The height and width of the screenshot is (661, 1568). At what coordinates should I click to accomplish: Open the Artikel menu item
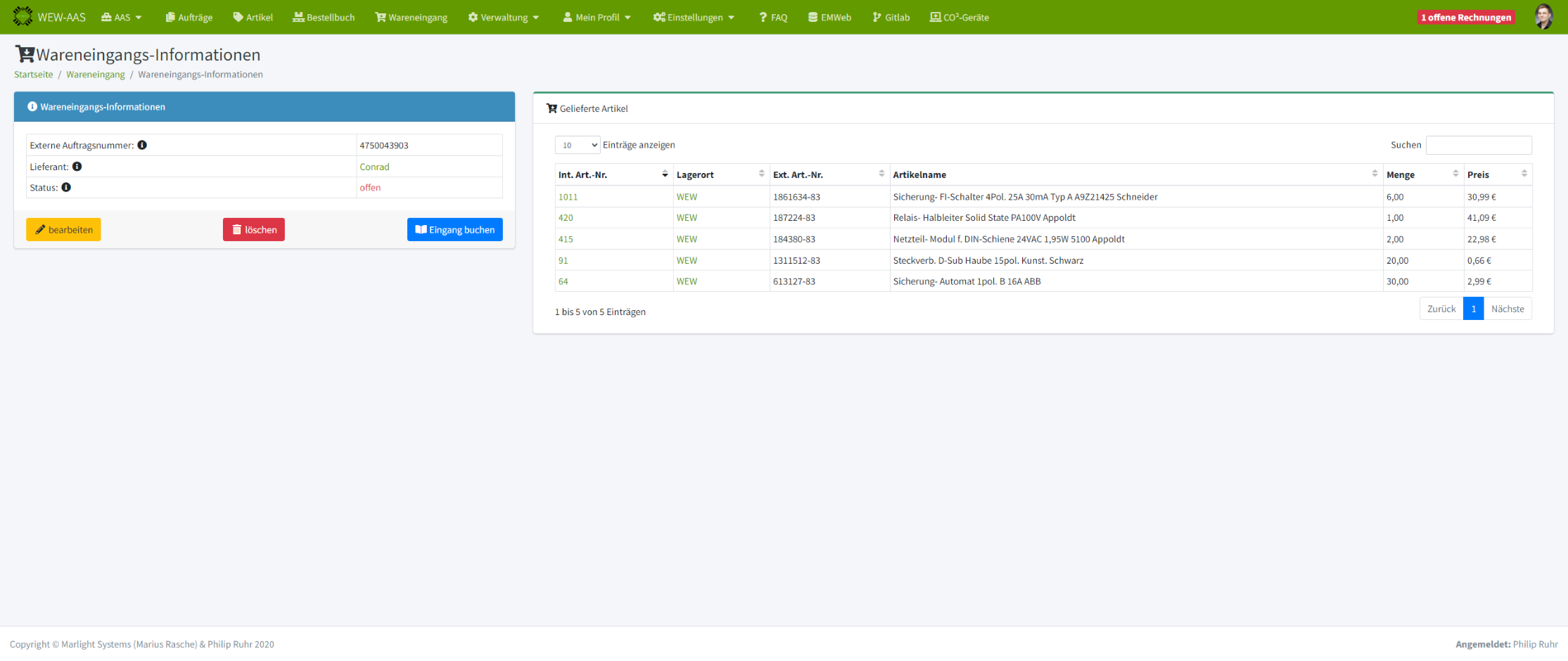(253, 17)
